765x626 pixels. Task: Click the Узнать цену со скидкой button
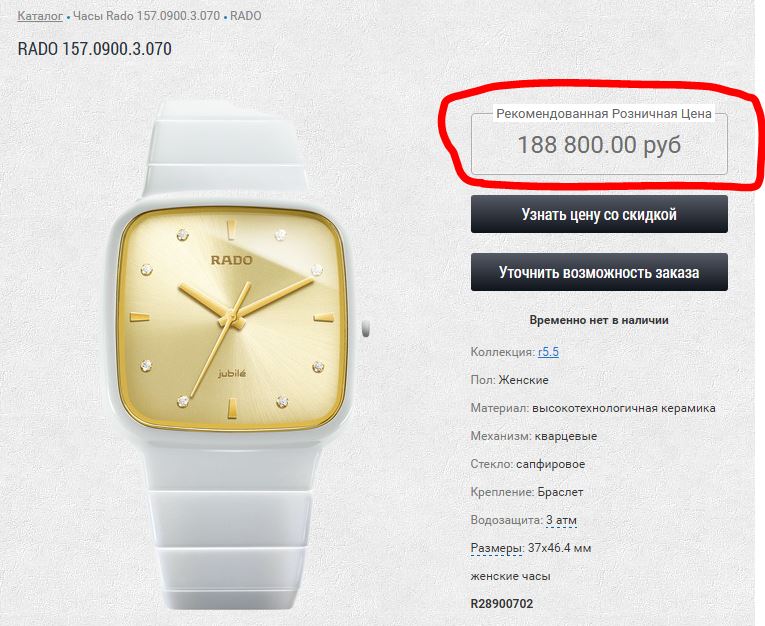tap(599, 214)
